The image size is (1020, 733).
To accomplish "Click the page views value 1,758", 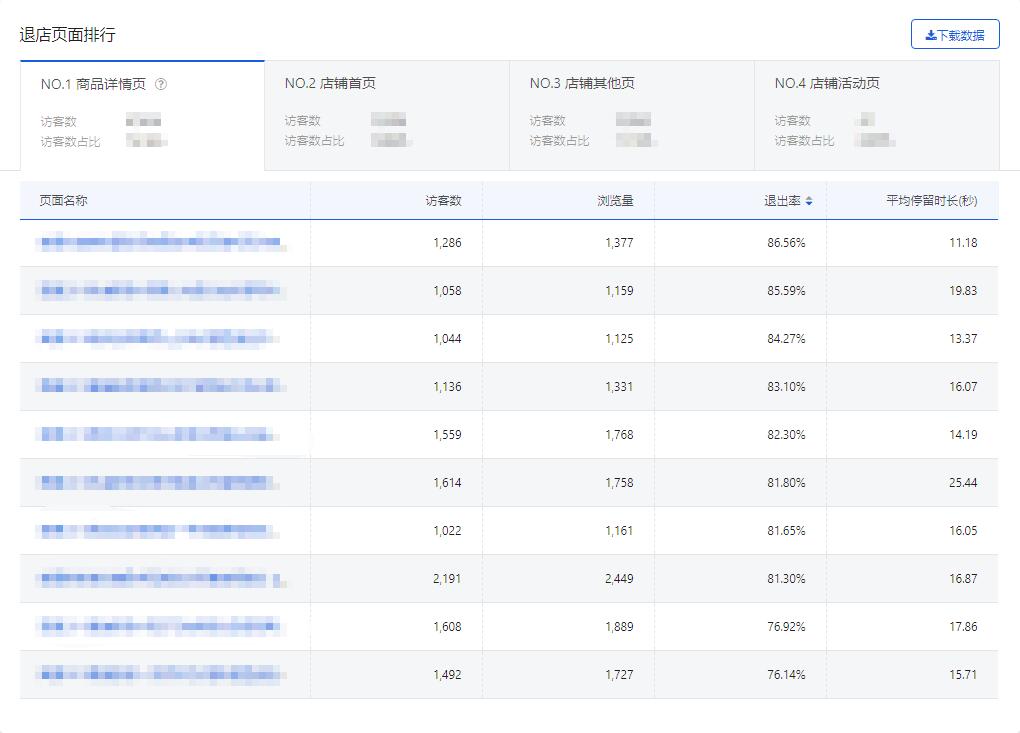I will pos(619,483).
